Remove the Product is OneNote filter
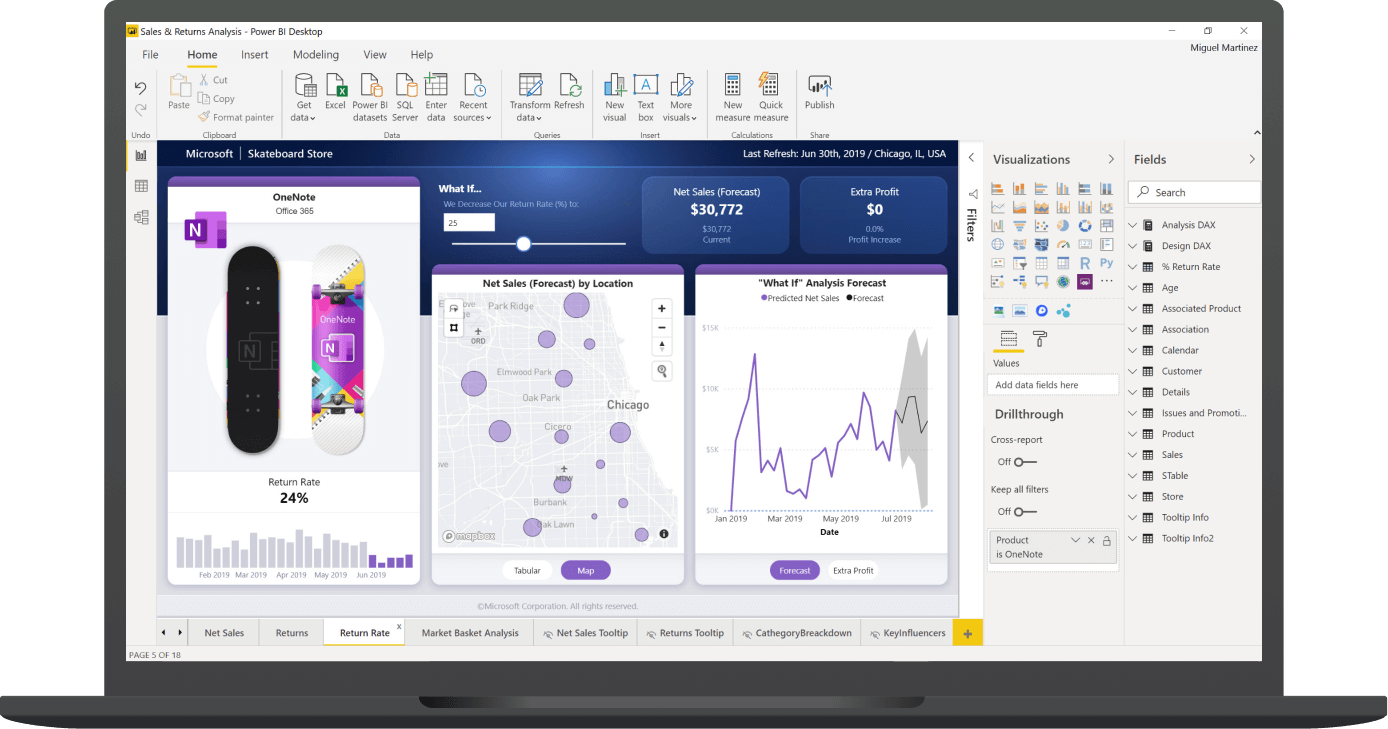The width and height of the screenshot is (1388, 729). pyautogui.click(x=1091, y=541)
